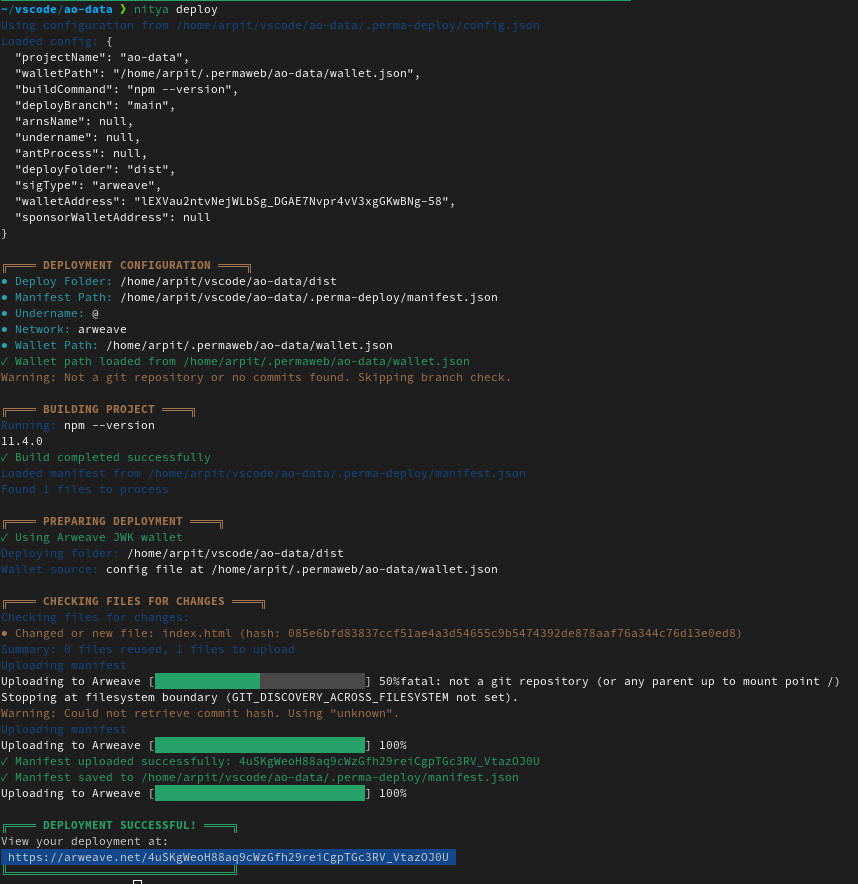This screenshot has height=884, width=858.
Task: Open the highlighted arweave.net deployment link
Action: (x=228, y=857)
